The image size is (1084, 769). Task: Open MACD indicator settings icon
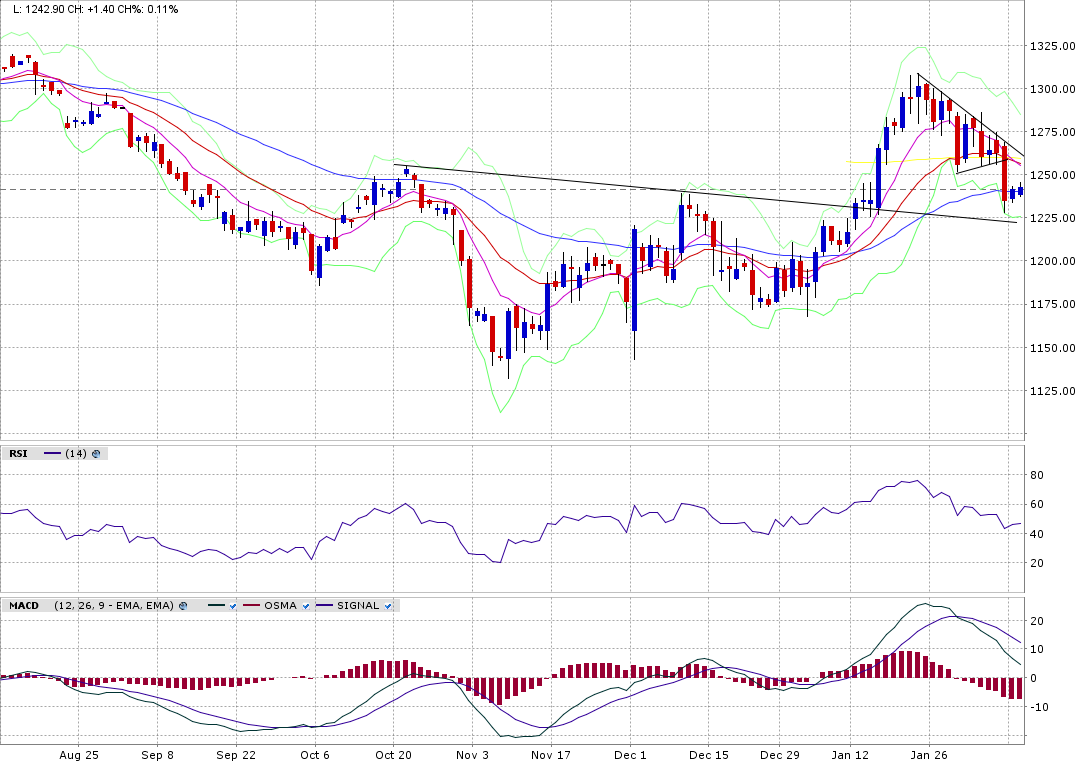click(184, 606)
